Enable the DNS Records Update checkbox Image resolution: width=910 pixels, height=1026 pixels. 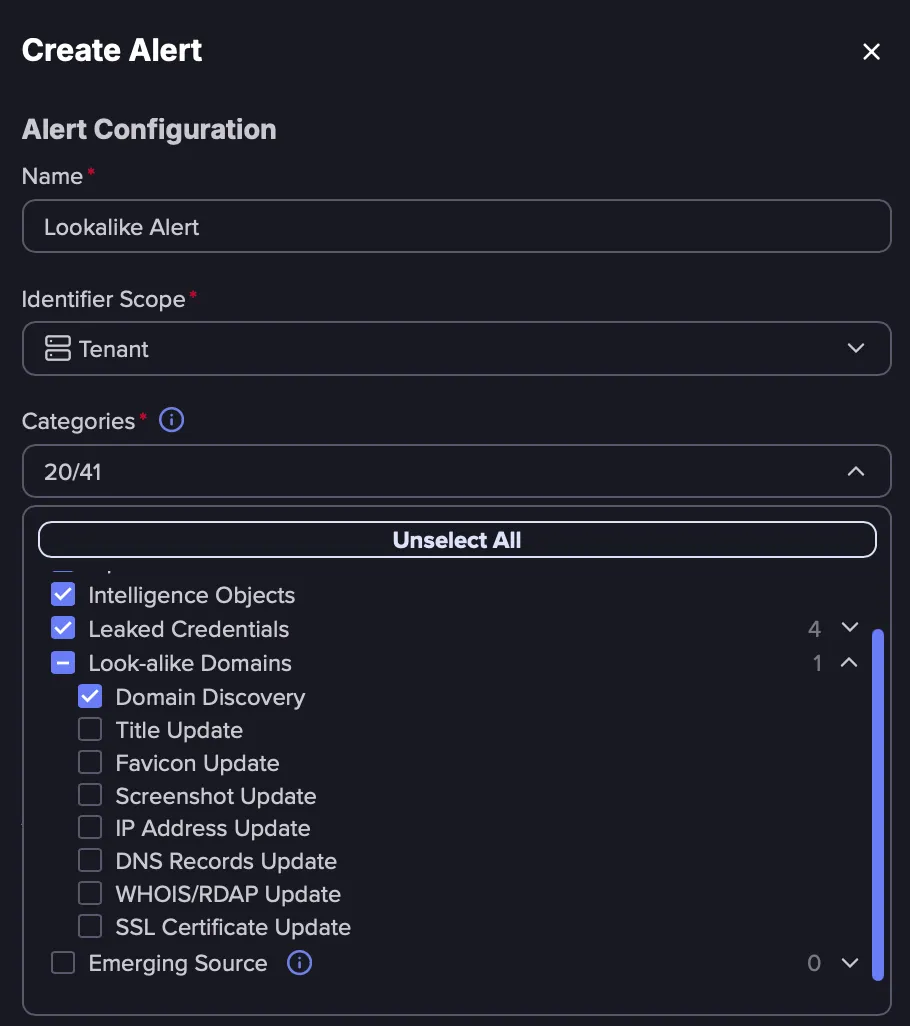[x=90, y=860]
